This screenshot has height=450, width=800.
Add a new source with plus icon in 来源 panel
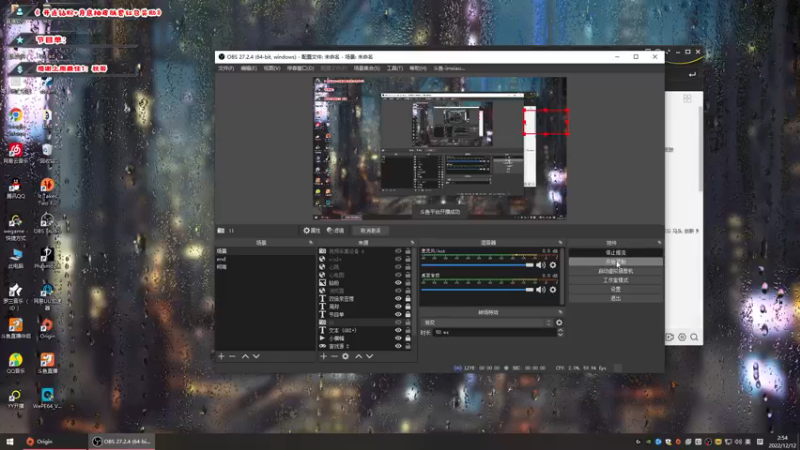click(323, 356)
